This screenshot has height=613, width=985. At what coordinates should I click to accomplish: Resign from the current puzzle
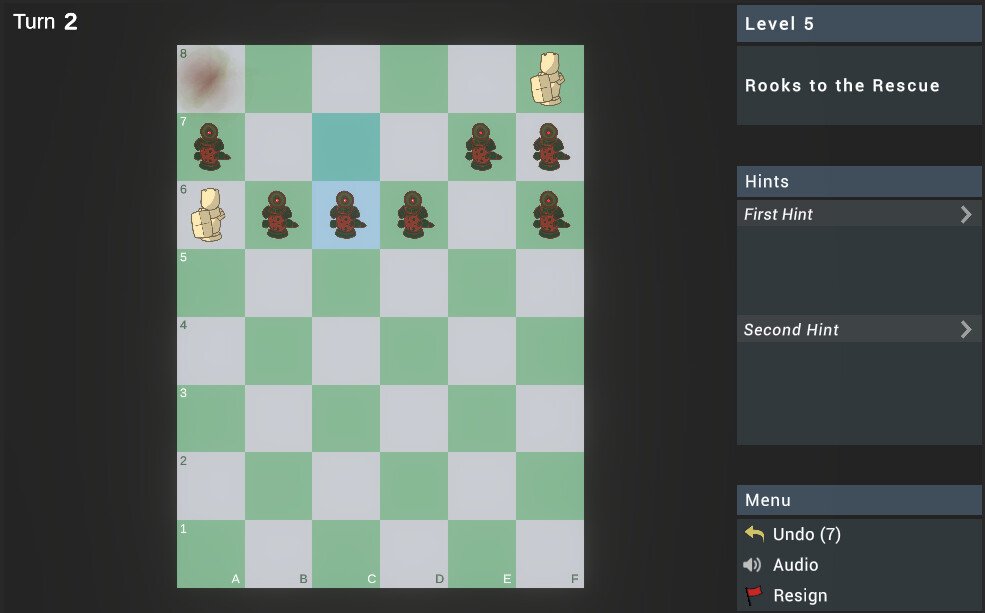pyautogui.click(x=800, y=595)
